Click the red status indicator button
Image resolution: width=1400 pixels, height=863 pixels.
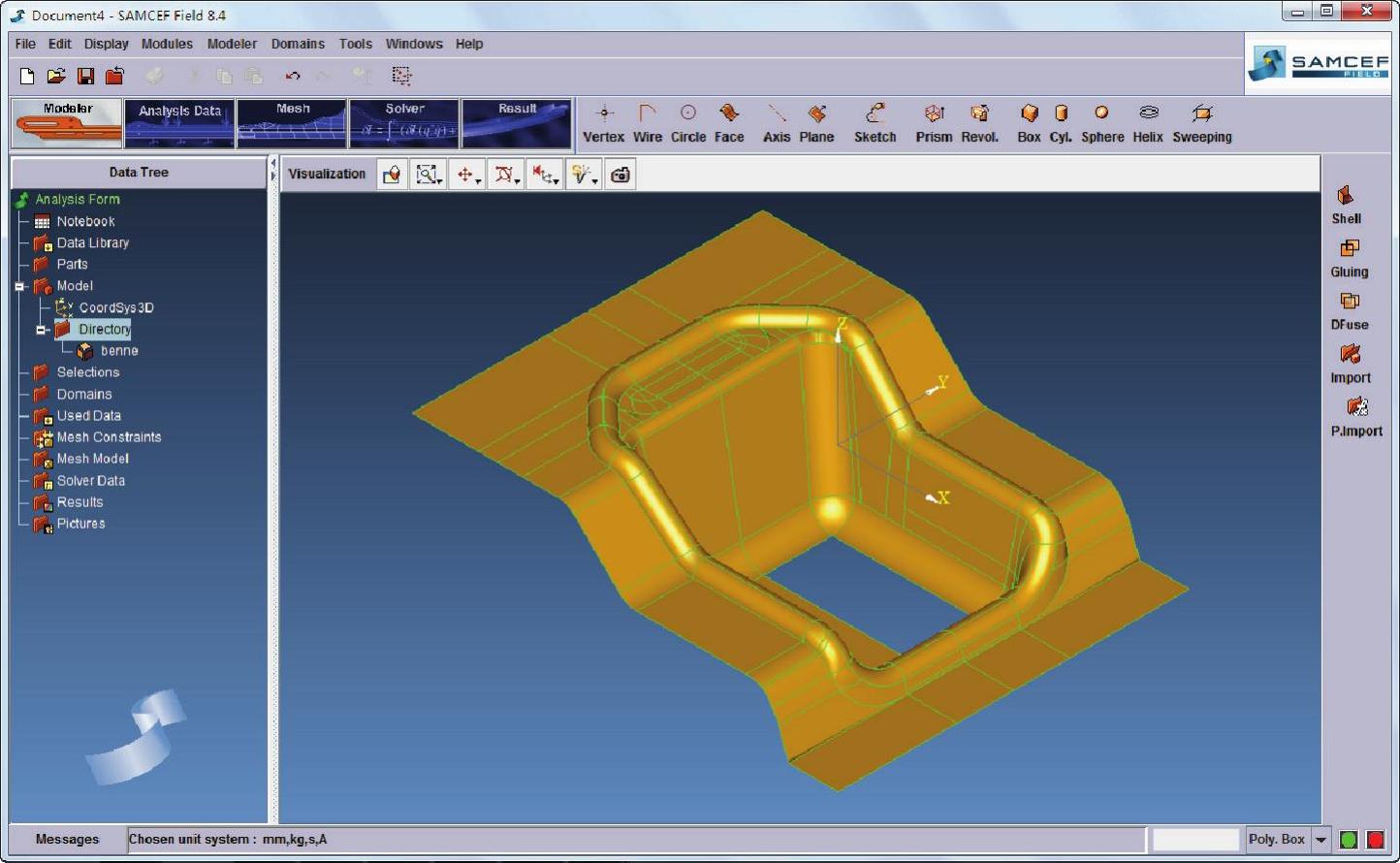coord(1376,840)
